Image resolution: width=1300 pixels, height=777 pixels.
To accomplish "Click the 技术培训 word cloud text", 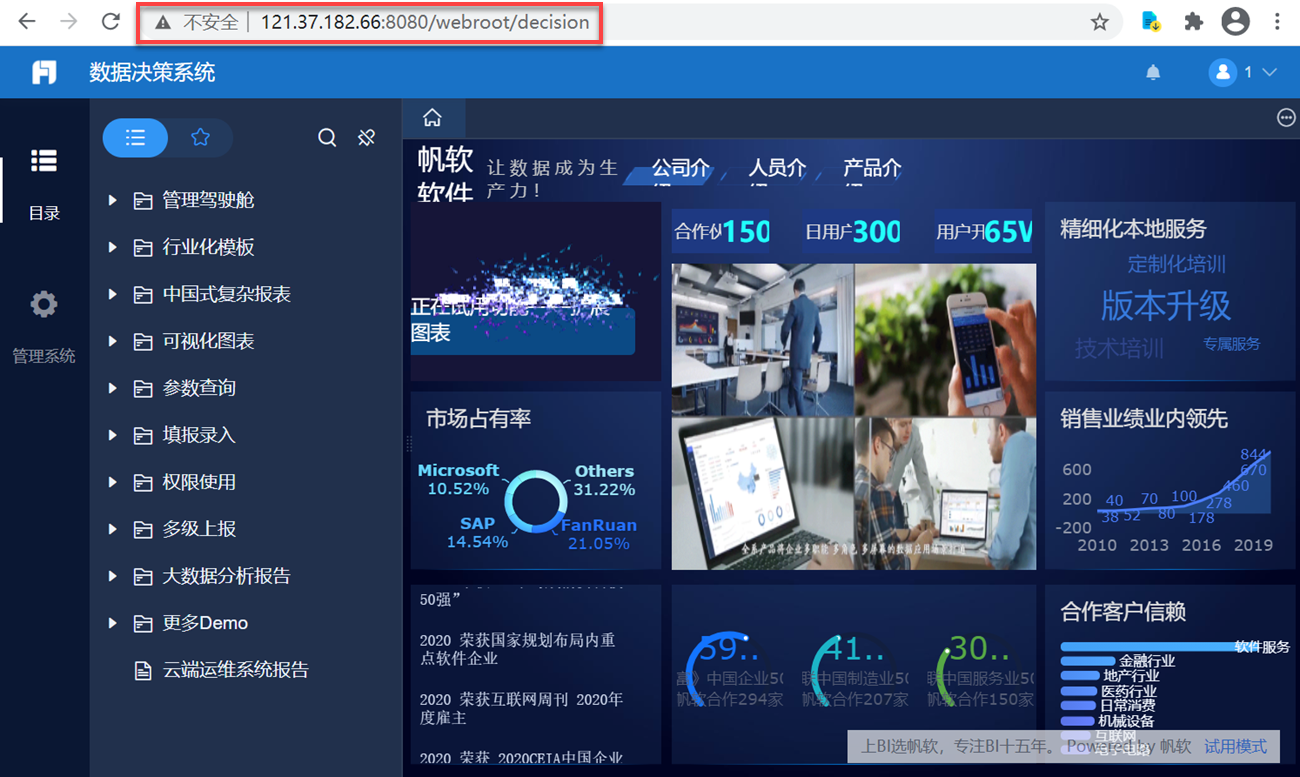I will (1120, 349).
